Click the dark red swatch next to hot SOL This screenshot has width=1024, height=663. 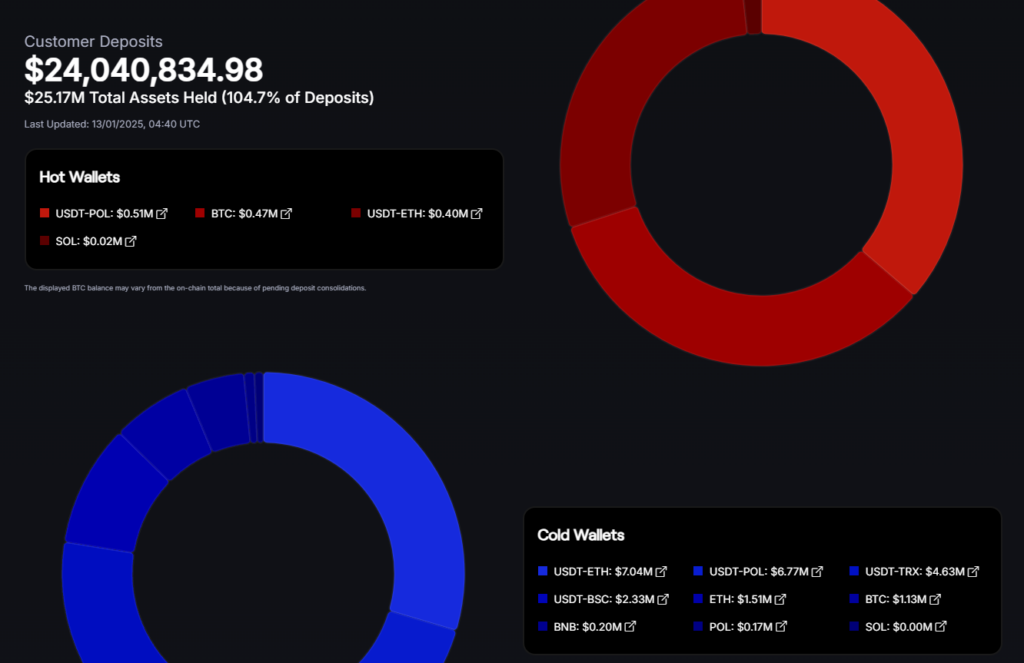coord(44,241)
